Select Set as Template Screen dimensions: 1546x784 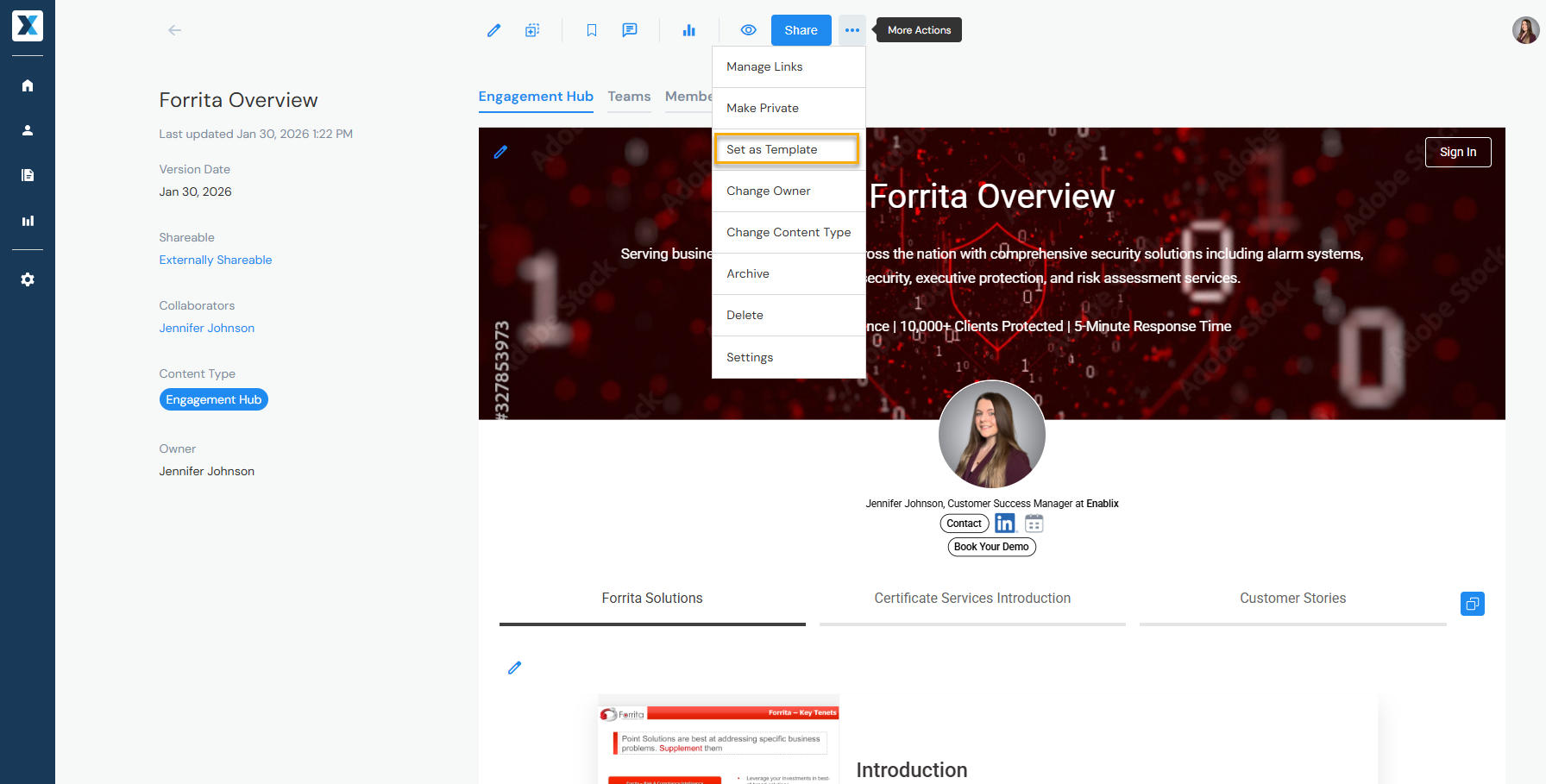click(787, 149)
